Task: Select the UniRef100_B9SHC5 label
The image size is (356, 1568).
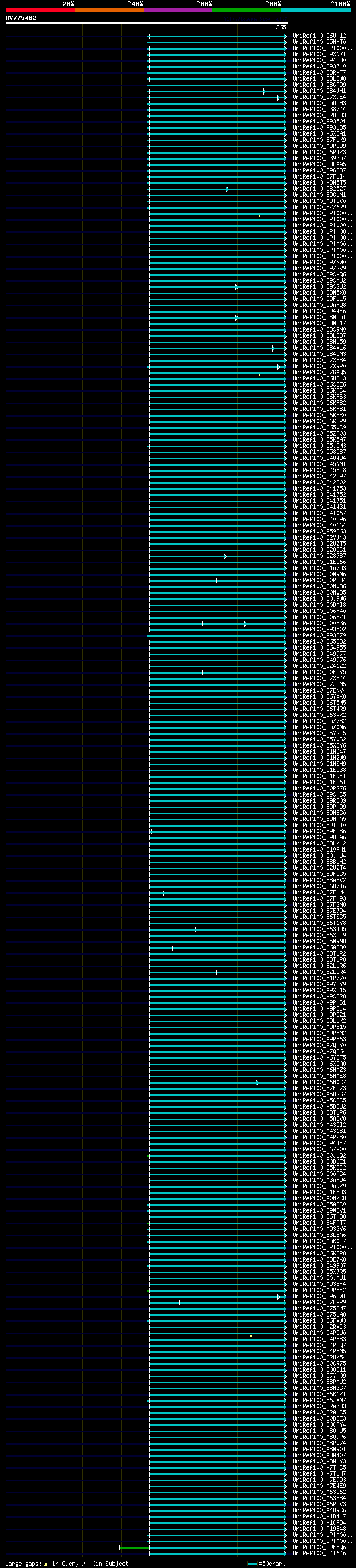Action: 319,794
